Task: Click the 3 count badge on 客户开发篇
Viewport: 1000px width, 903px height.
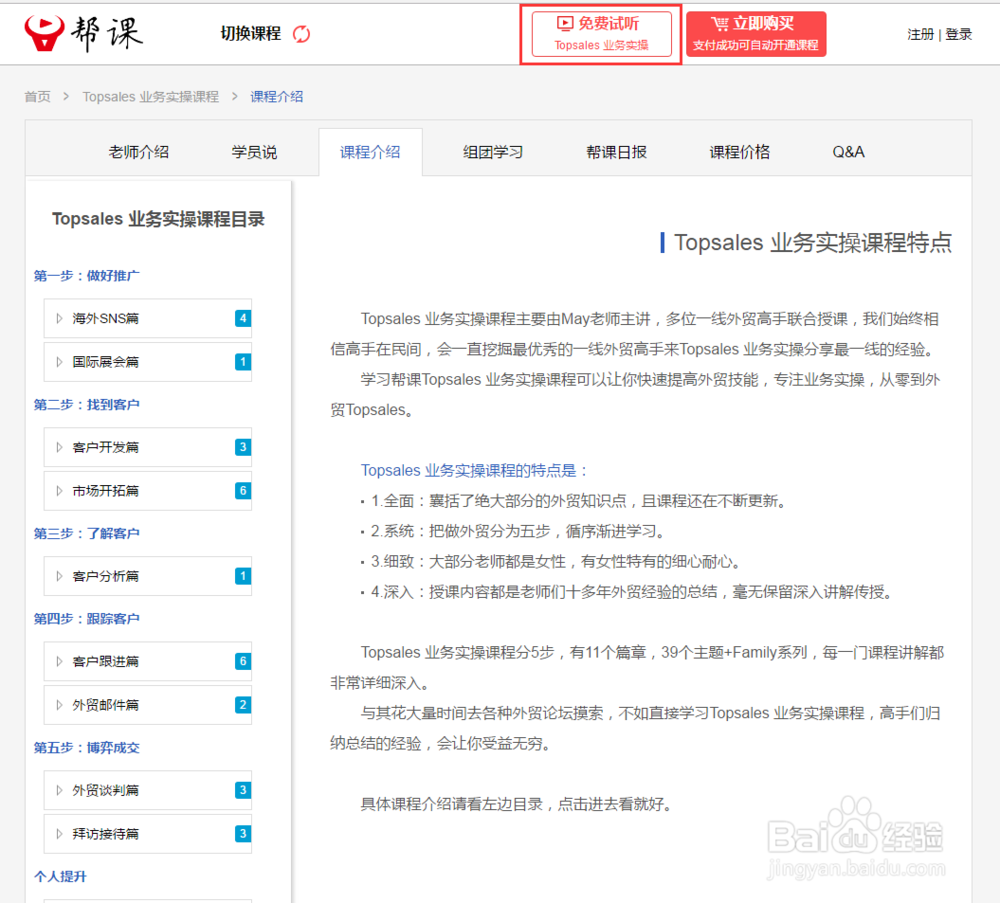Action: point(242,447)
